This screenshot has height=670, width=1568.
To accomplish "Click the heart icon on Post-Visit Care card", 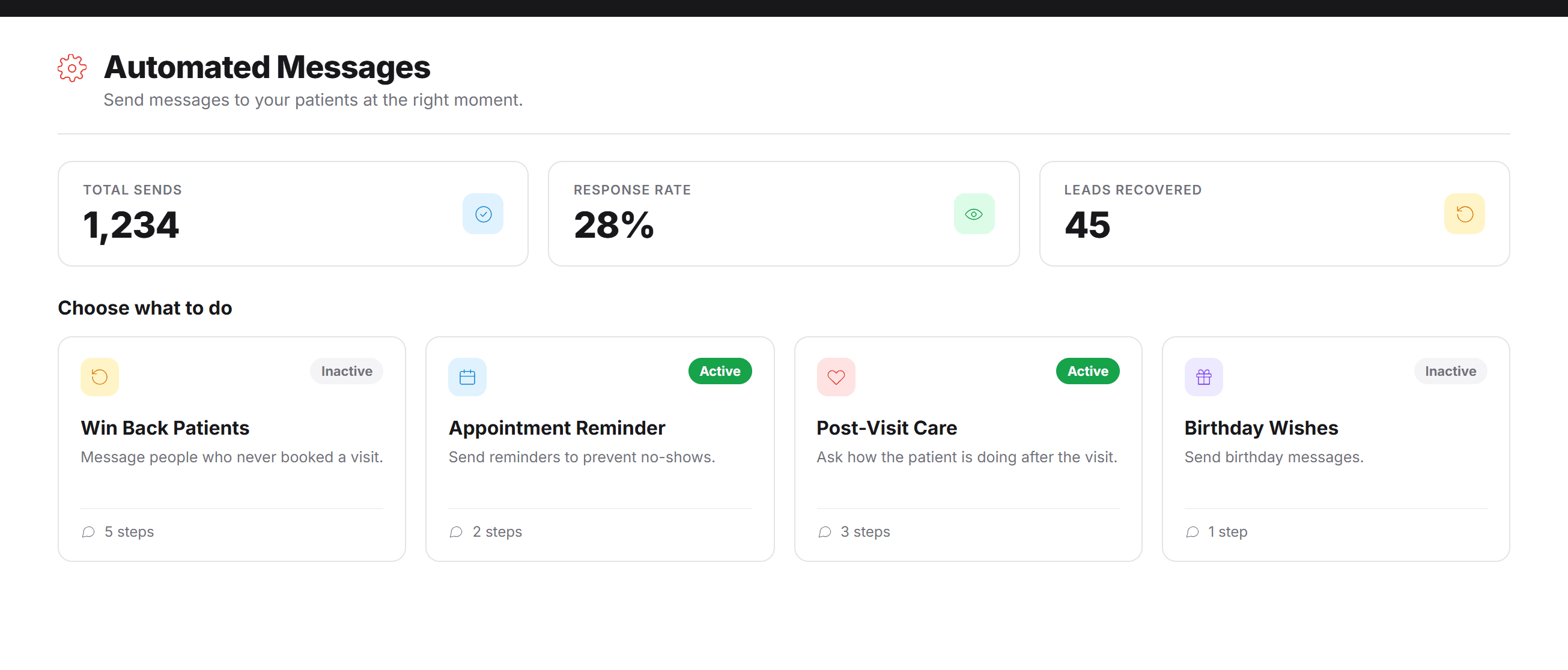I will (836, 377).
